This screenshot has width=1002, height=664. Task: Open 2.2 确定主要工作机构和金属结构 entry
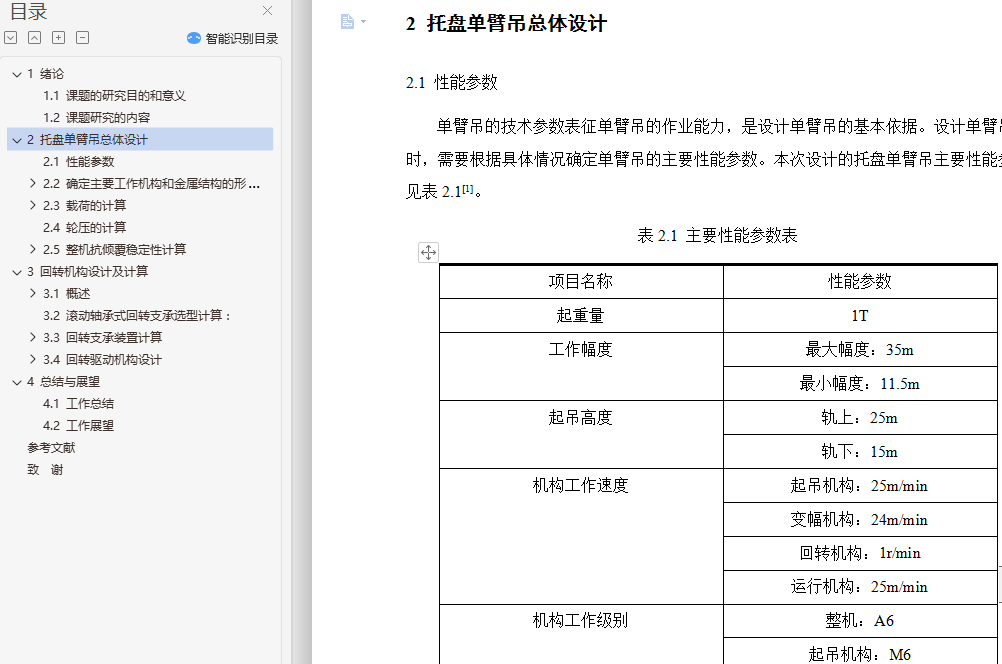(151, 183)
